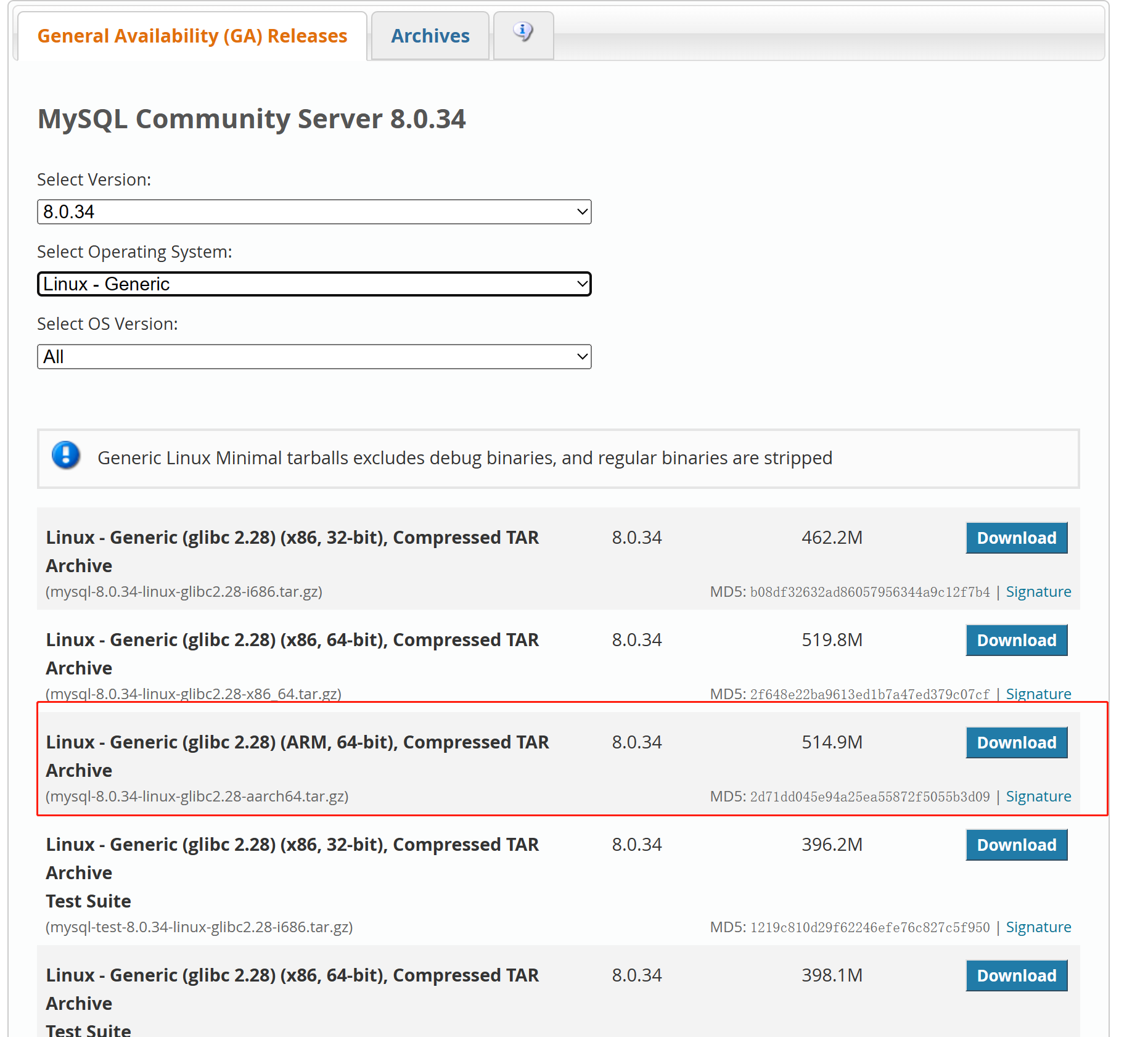Download the 514.9M ARM 64-bit TAR archive
Image resolution: width=1148 pixels, height=1037 pixels.
point(1017,742)
